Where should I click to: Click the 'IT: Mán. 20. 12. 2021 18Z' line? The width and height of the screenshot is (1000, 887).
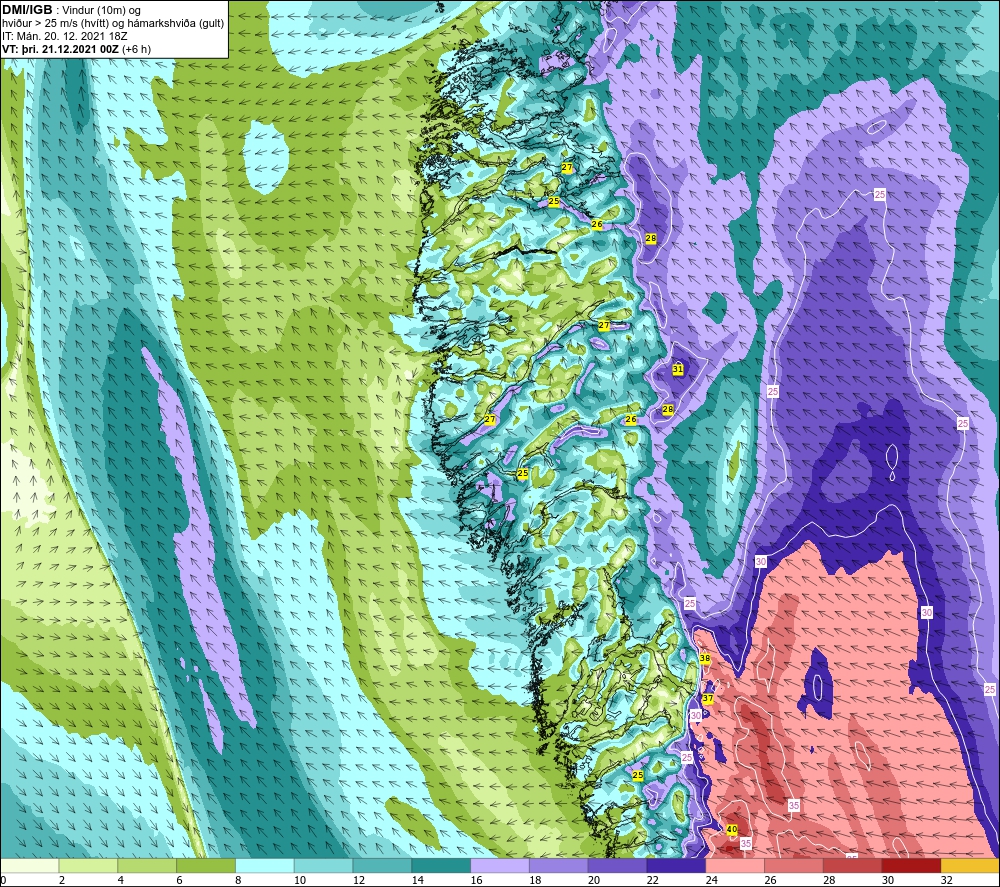(64, 36)
